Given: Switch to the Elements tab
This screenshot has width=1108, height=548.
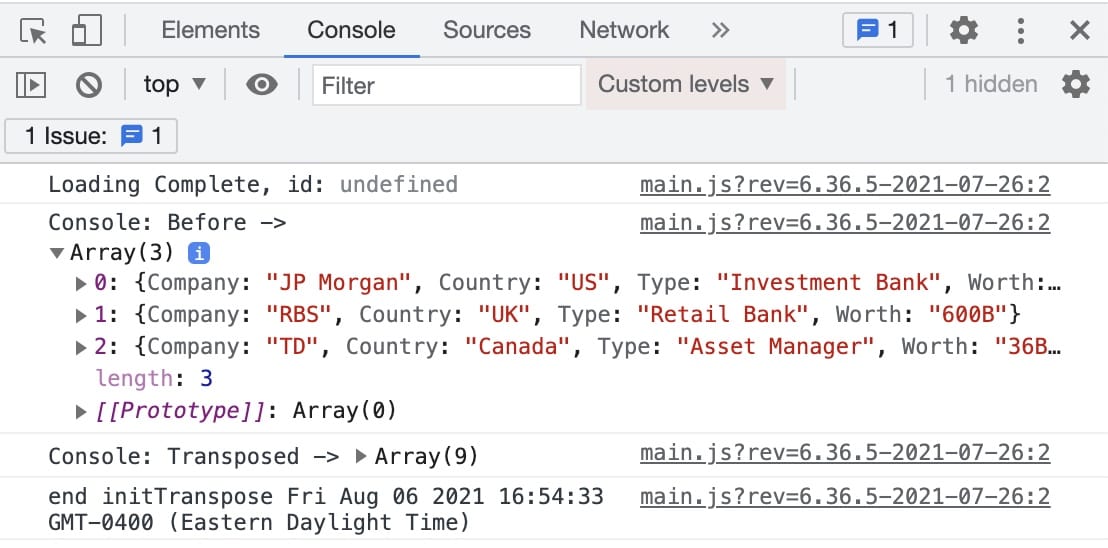Looking at the screenshot, I should click(211, 30).
